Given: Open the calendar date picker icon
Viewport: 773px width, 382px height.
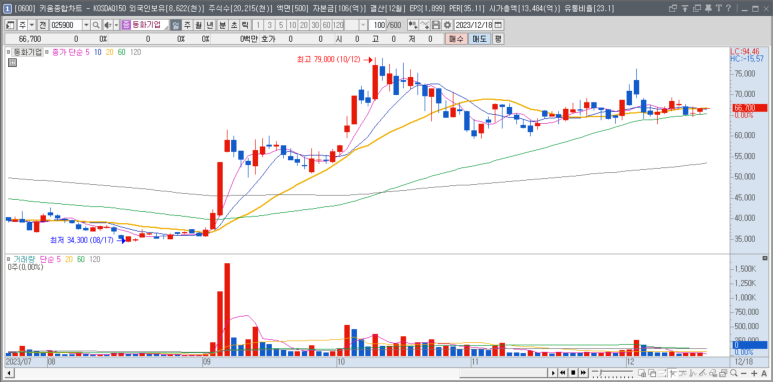Looking at the screenshot, I should (498, 25).
